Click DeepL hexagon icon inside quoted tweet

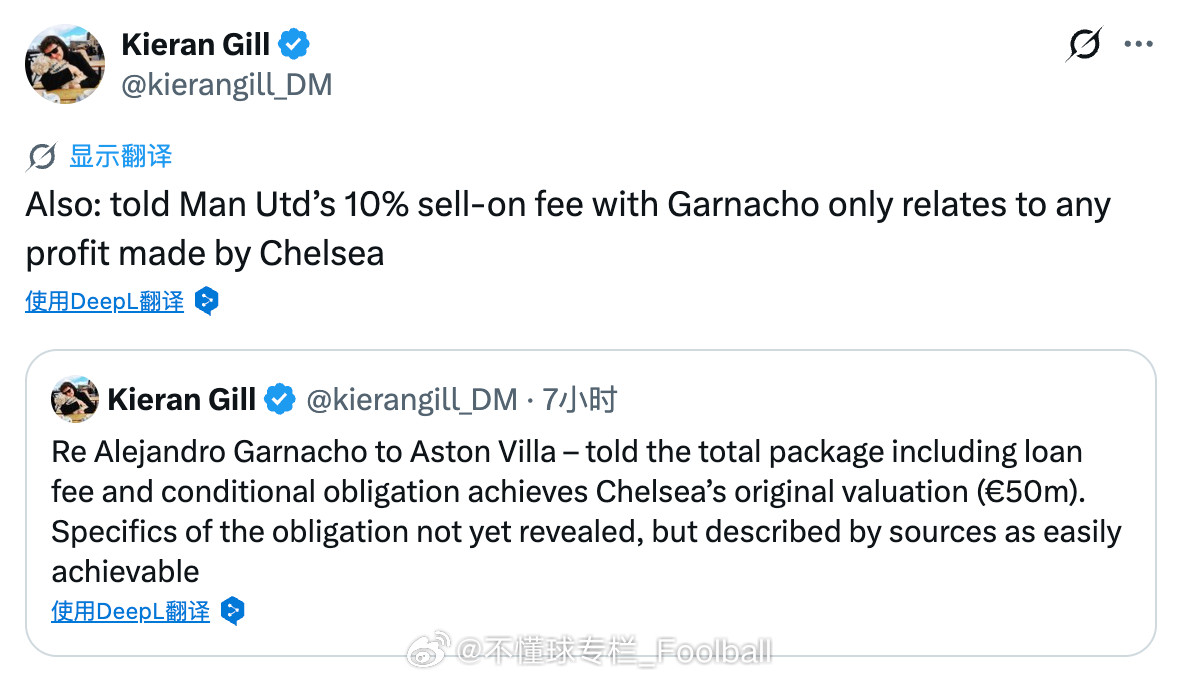(233, 611)
